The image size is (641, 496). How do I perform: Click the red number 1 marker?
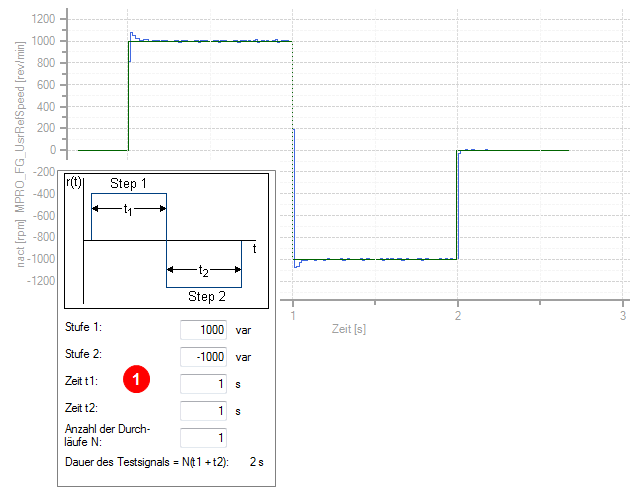(137, 379)
